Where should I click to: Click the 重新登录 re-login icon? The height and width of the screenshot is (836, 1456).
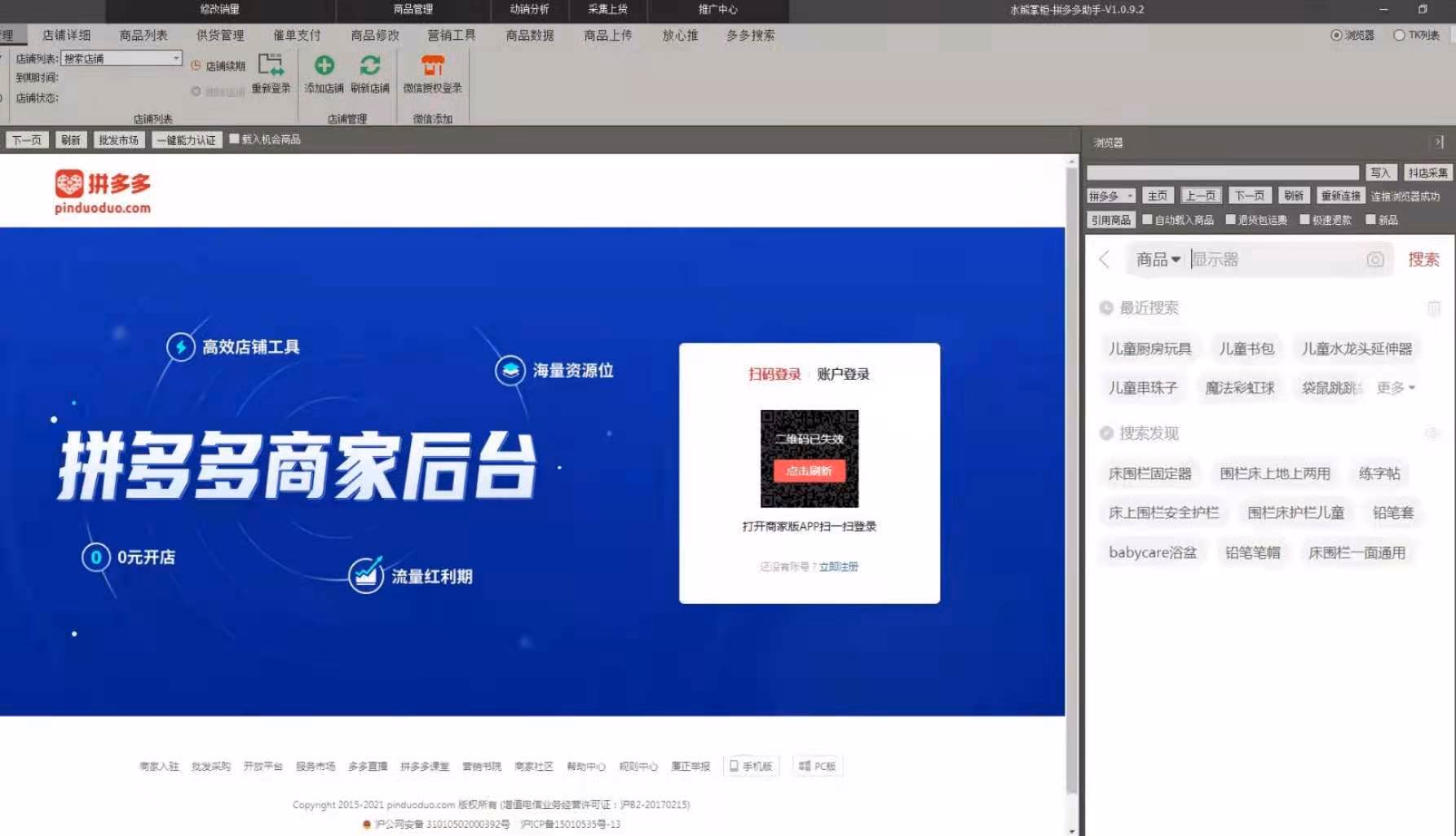[271, 65]
